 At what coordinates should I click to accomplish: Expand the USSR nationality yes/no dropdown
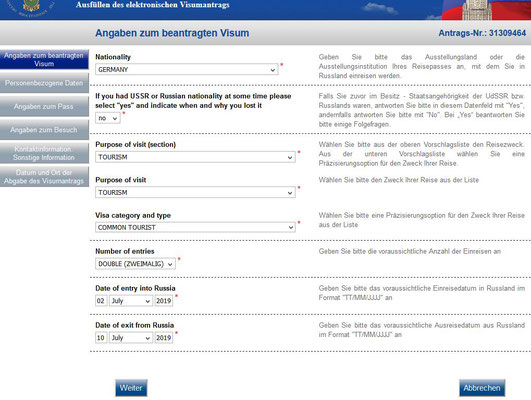(x=108, y=118)
